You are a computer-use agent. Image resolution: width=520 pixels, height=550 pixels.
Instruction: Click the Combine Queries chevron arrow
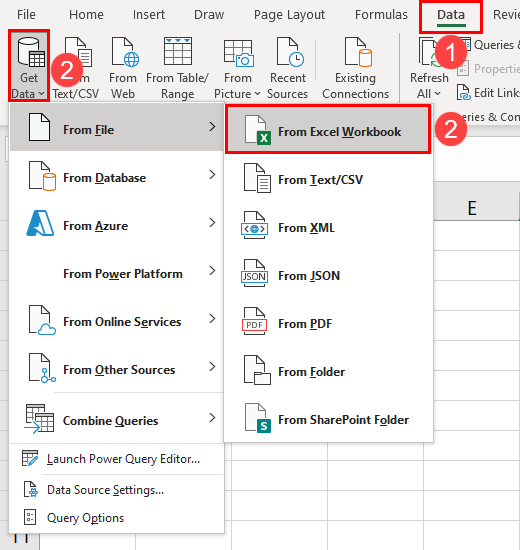pos(212,418)
